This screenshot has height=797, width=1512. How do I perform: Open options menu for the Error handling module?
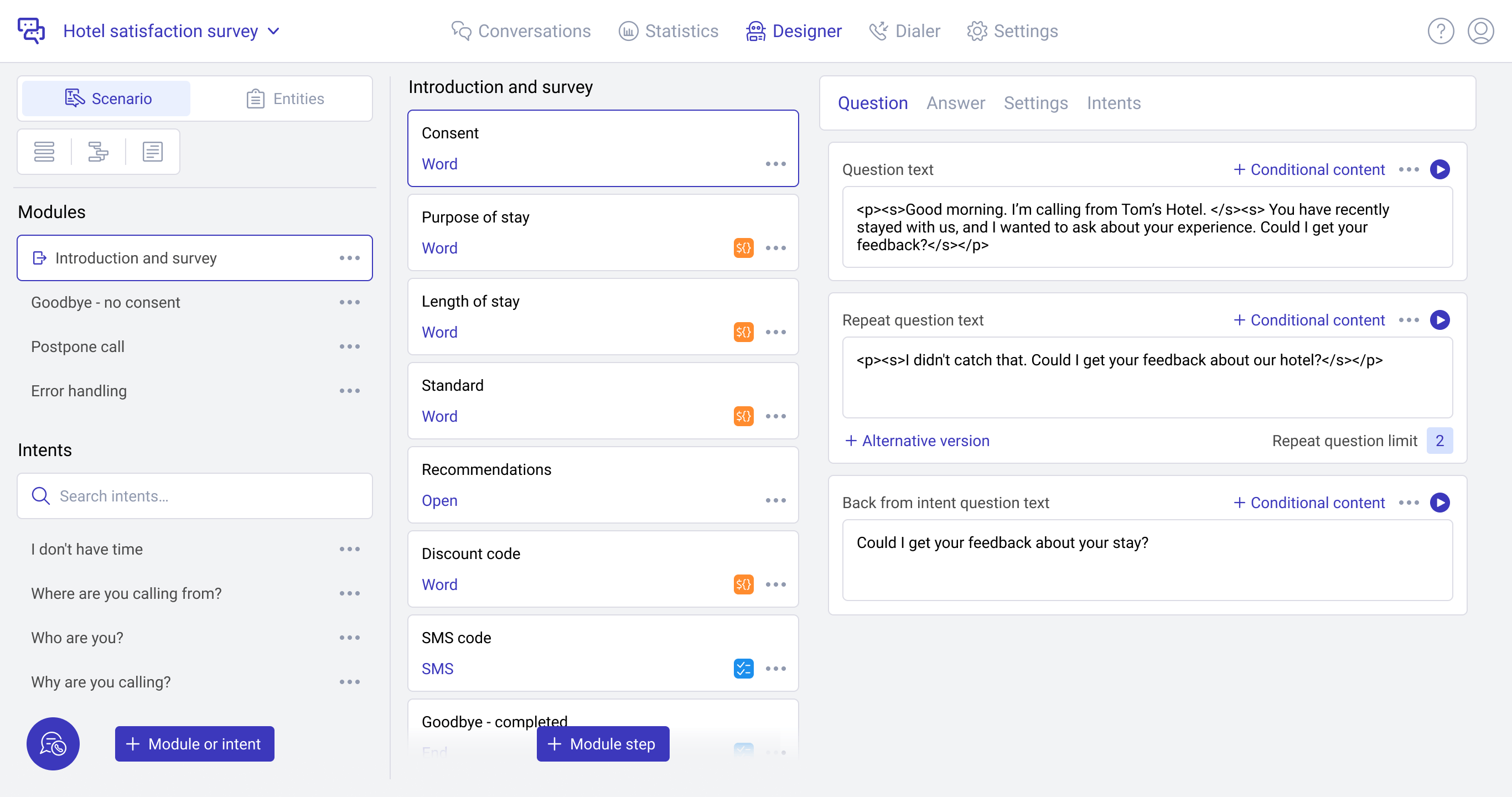(350, 390)
